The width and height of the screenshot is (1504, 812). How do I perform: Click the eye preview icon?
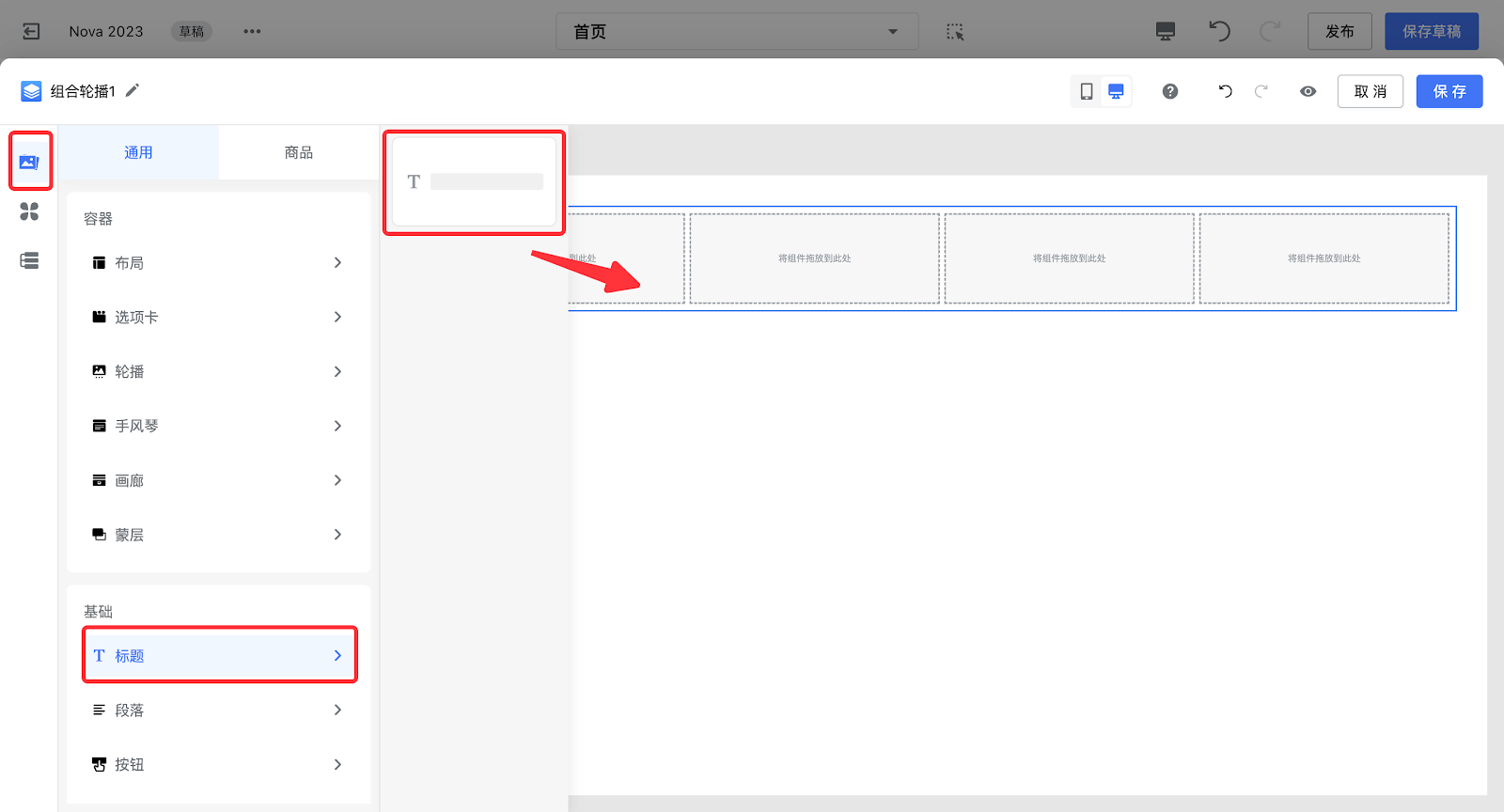tap(1308, 91)
